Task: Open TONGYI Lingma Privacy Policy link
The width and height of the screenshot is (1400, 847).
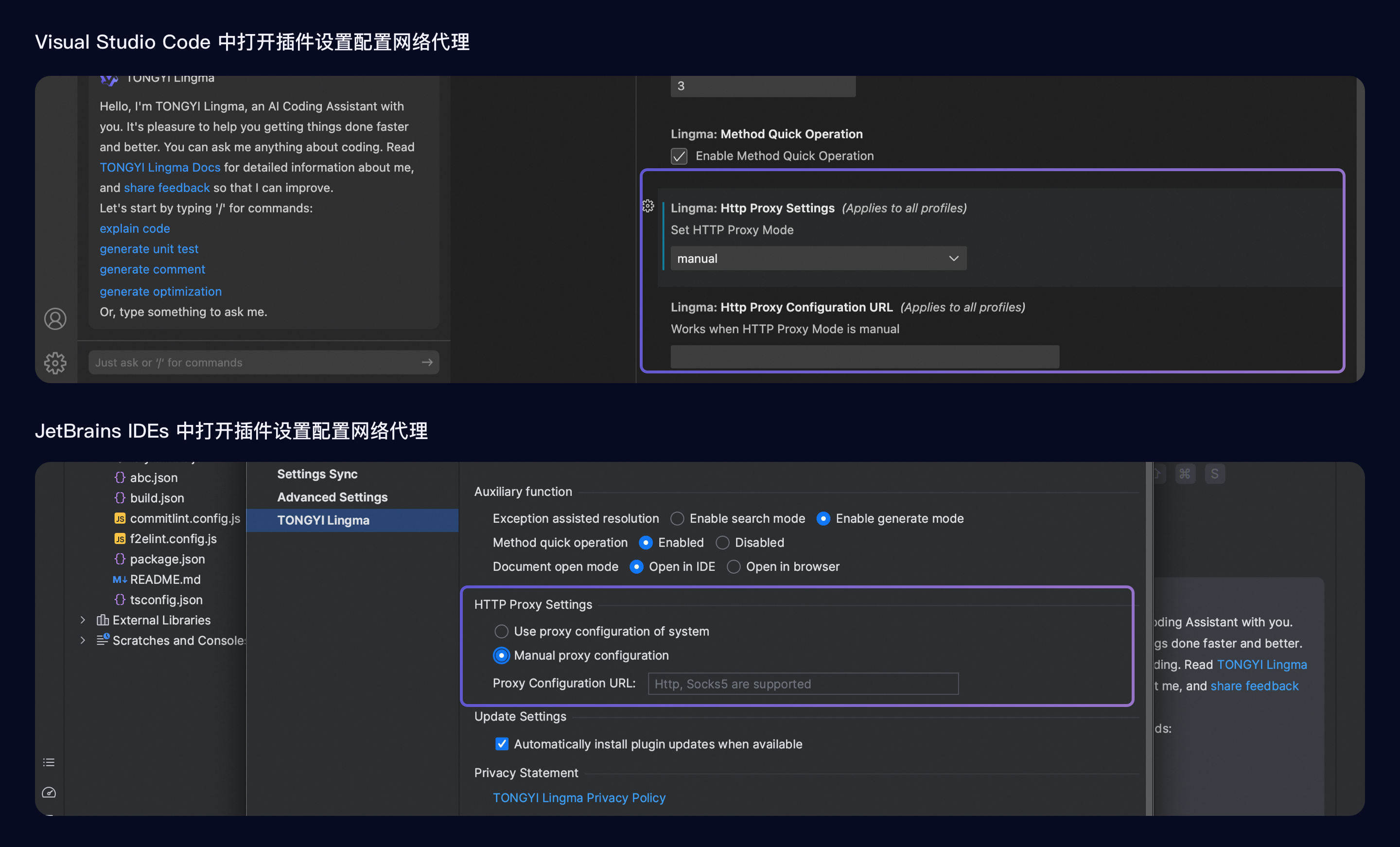Action: point(579,798)
